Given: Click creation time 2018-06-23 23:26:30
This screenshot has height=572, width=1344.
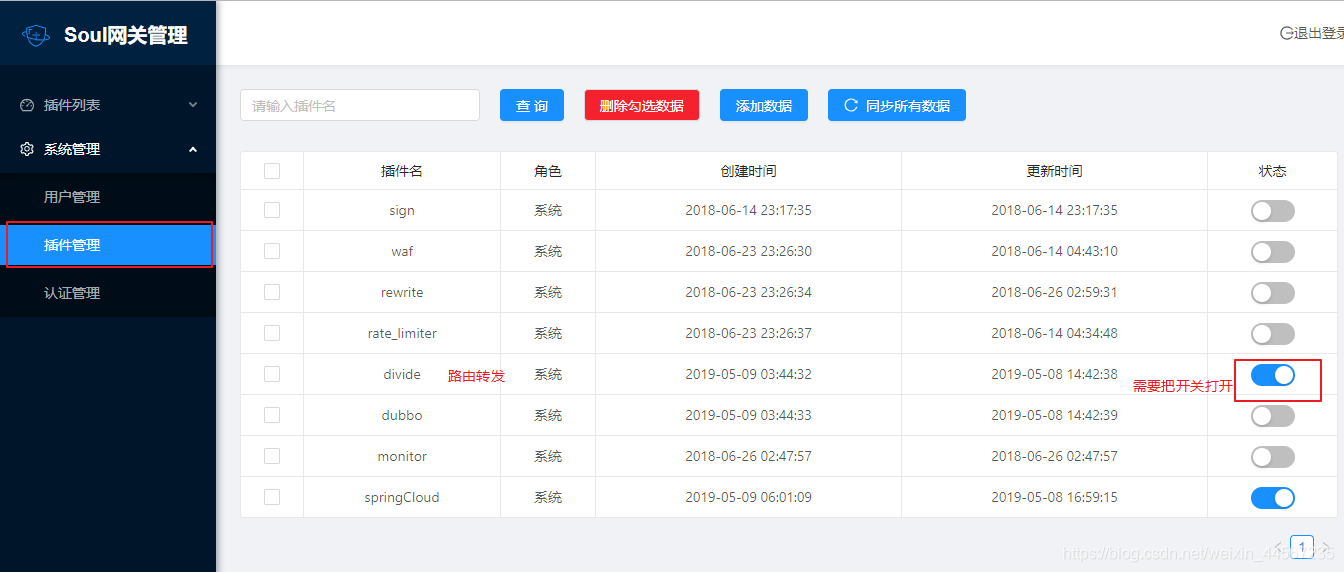Looking at the screenshot, I should coord(748,251).
